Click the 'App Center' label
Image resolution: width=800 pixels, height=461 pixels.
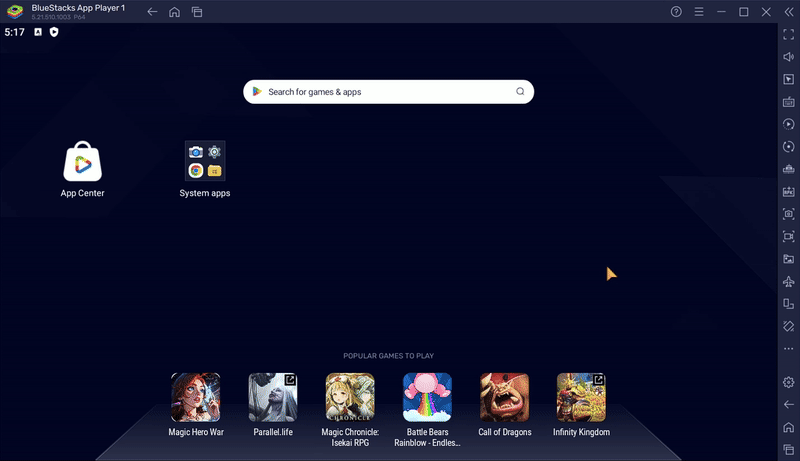(82, 193)
